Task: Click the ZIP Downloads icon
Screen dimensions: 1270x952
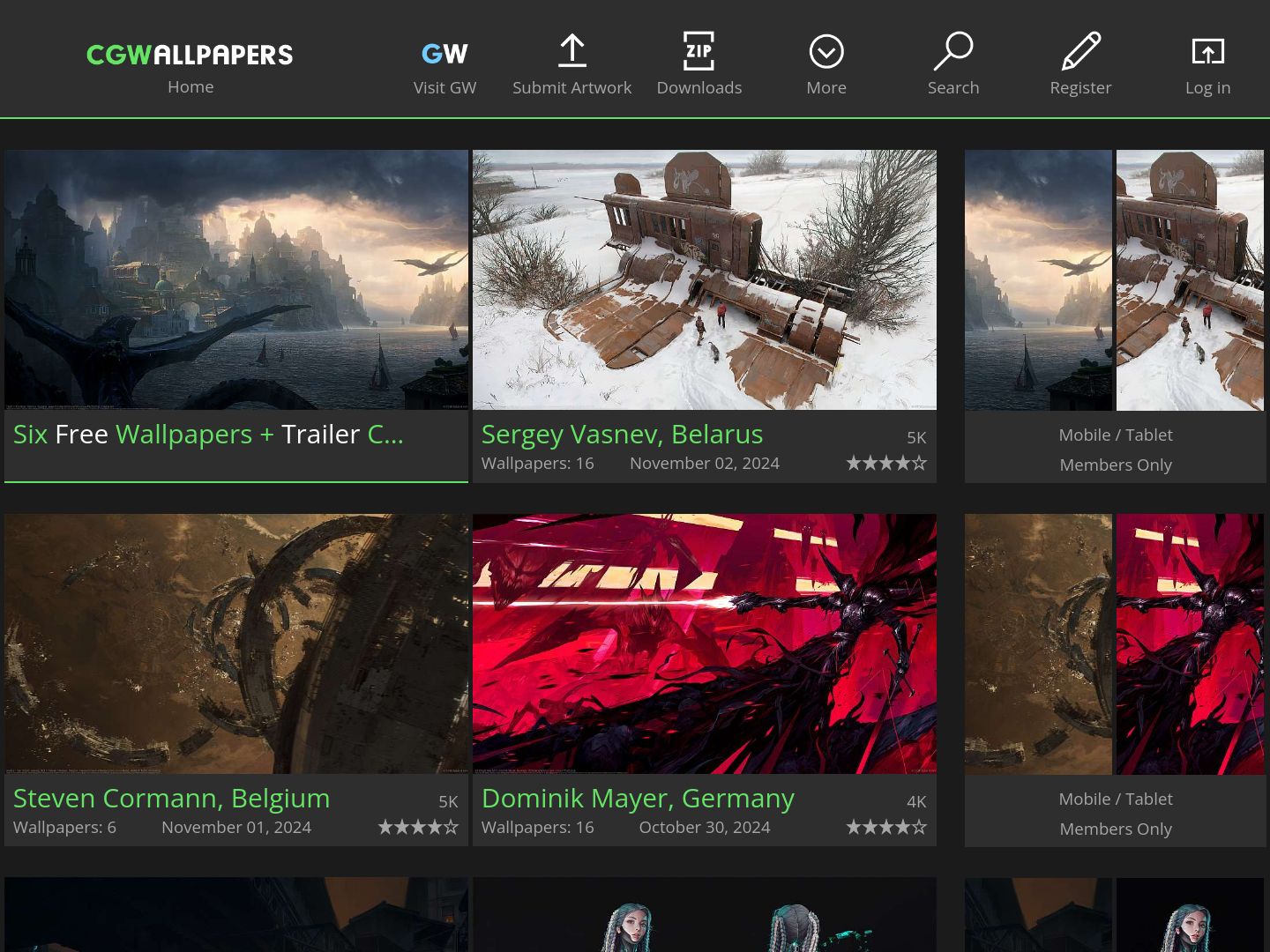Action: 699,51
